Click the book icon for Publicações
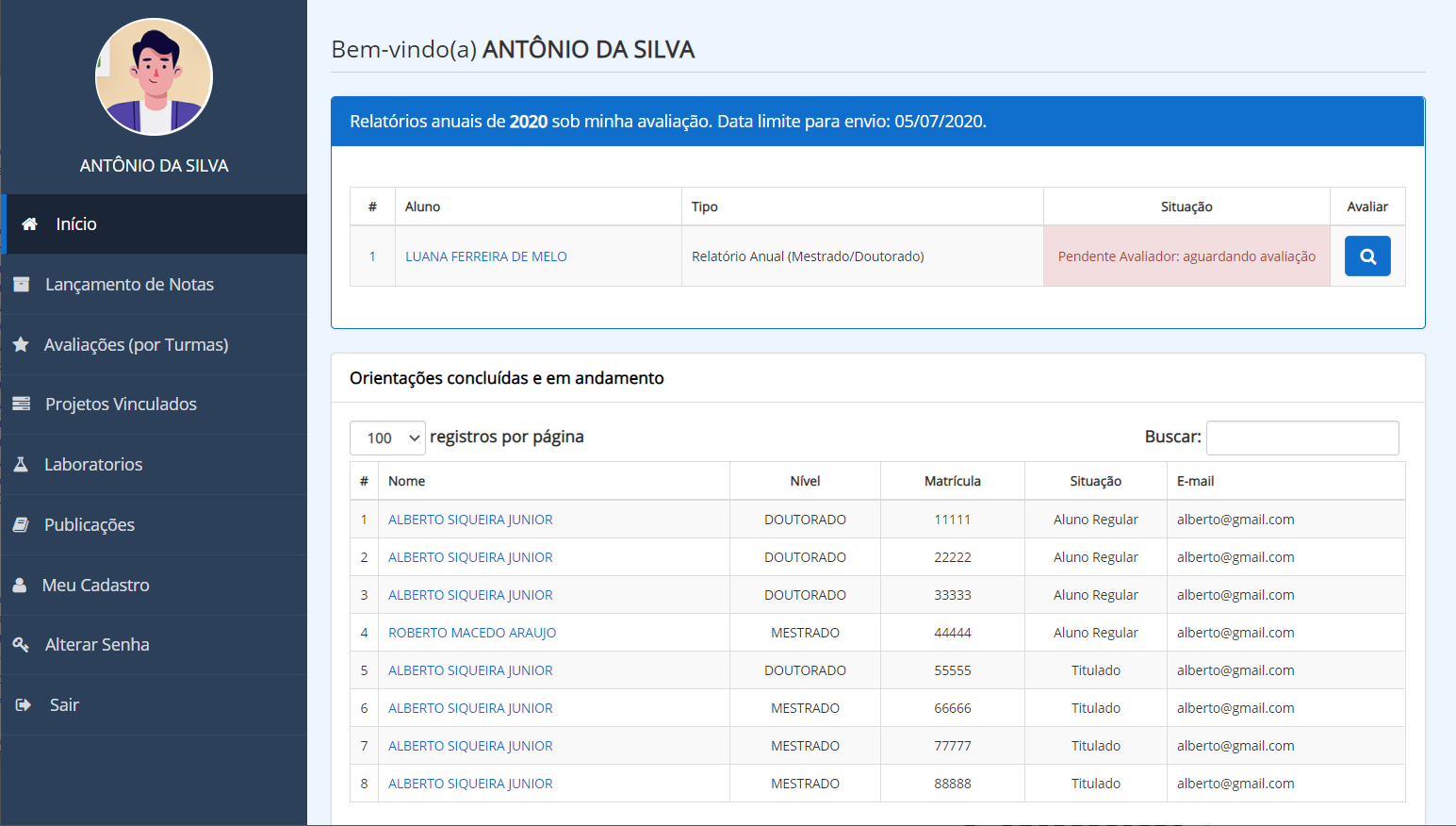1456x826 pixels. click(21, 524)
